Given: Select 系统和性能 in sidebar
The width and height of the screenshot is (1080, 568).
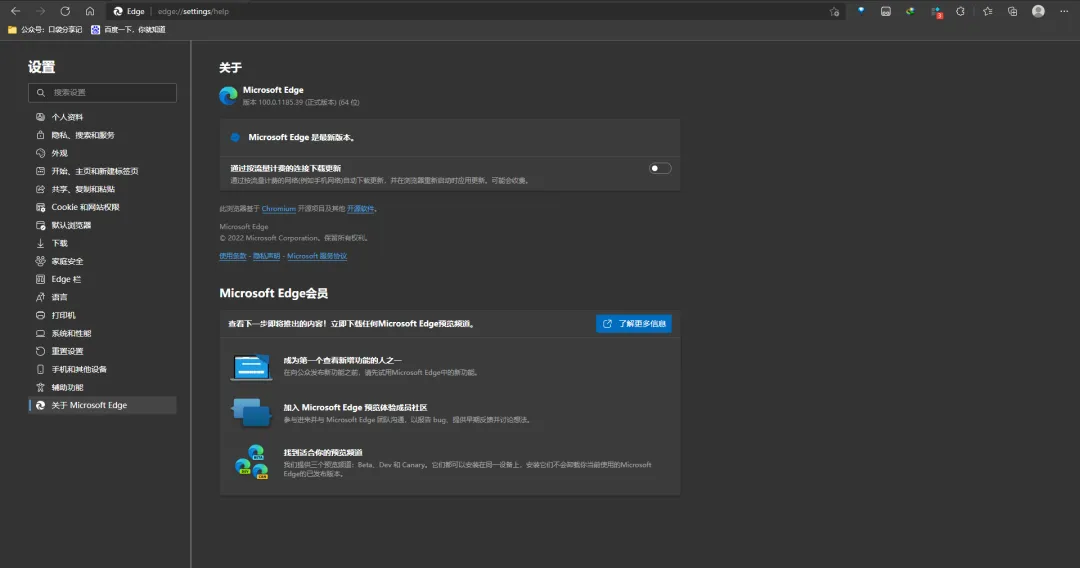Looking at the screenshot, I should 102,333.
